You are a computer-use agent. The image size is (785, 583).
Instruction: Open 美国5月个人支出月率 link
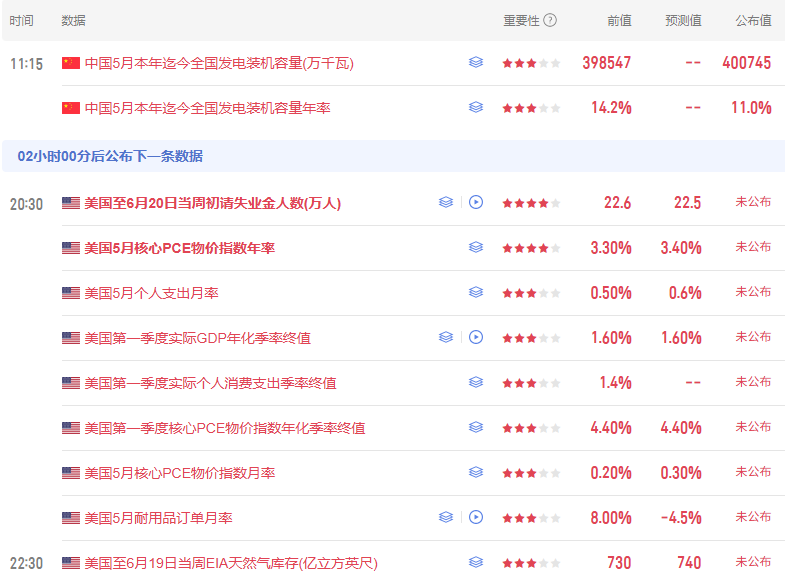pos(152,293)
